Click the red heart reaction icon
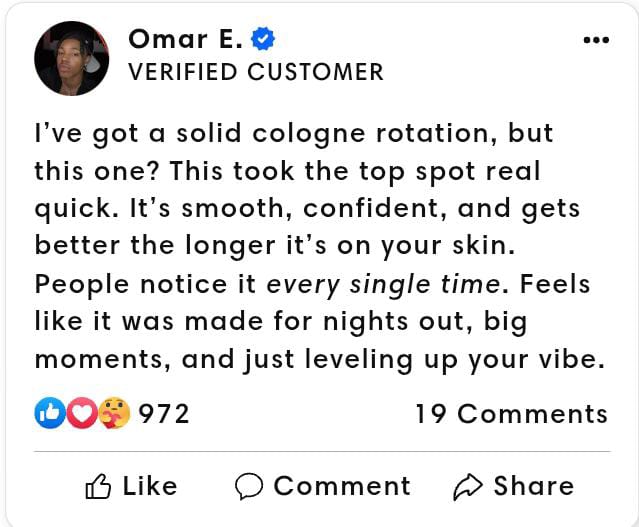This screenshot has width=639, height=527. tap(82, 413)
